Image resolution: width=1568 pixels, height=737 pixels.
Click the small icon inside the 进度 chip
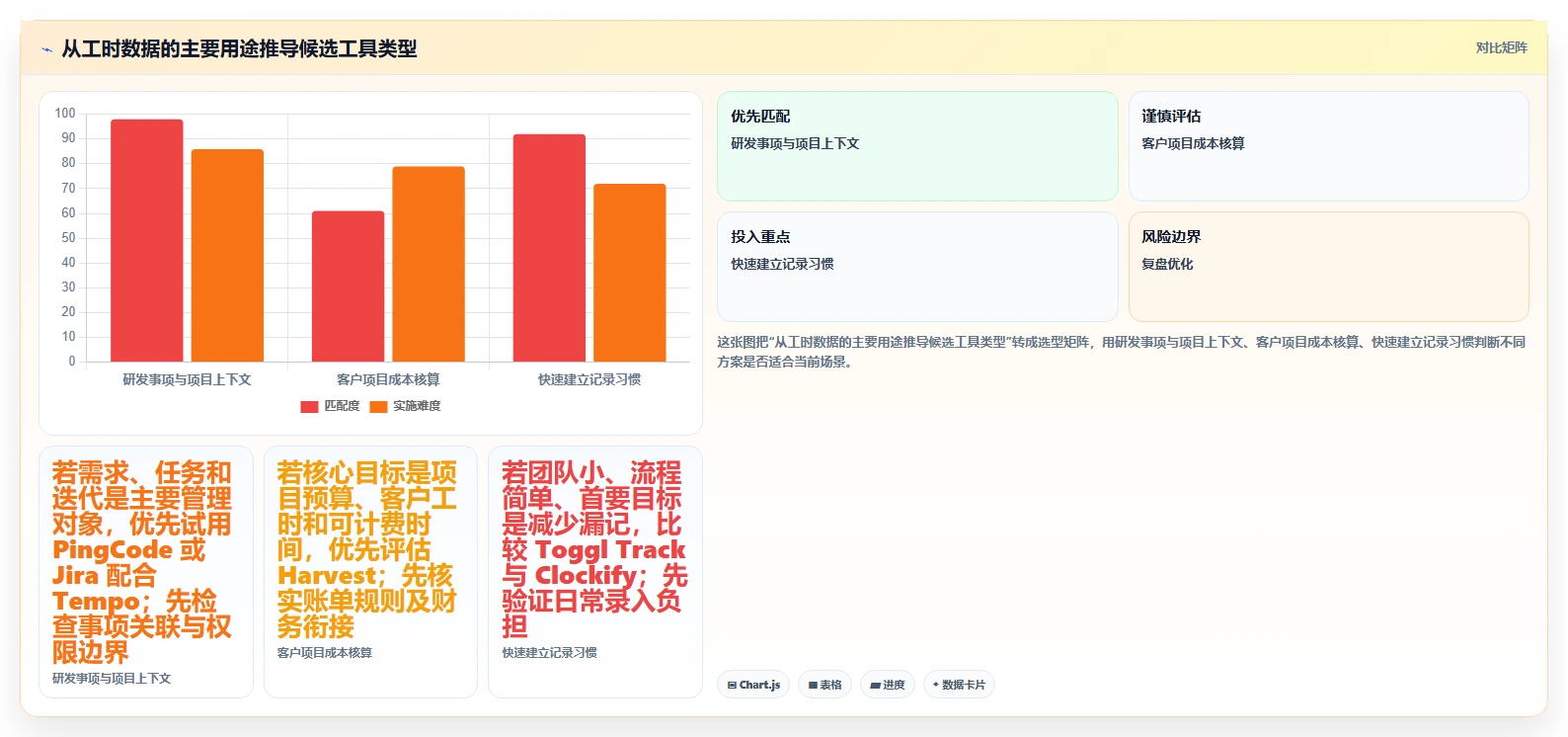point(875,685)
